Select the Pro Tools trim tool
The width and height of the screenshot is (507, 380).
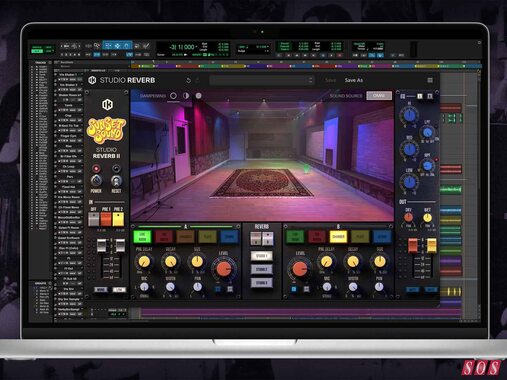coord(108,46)
